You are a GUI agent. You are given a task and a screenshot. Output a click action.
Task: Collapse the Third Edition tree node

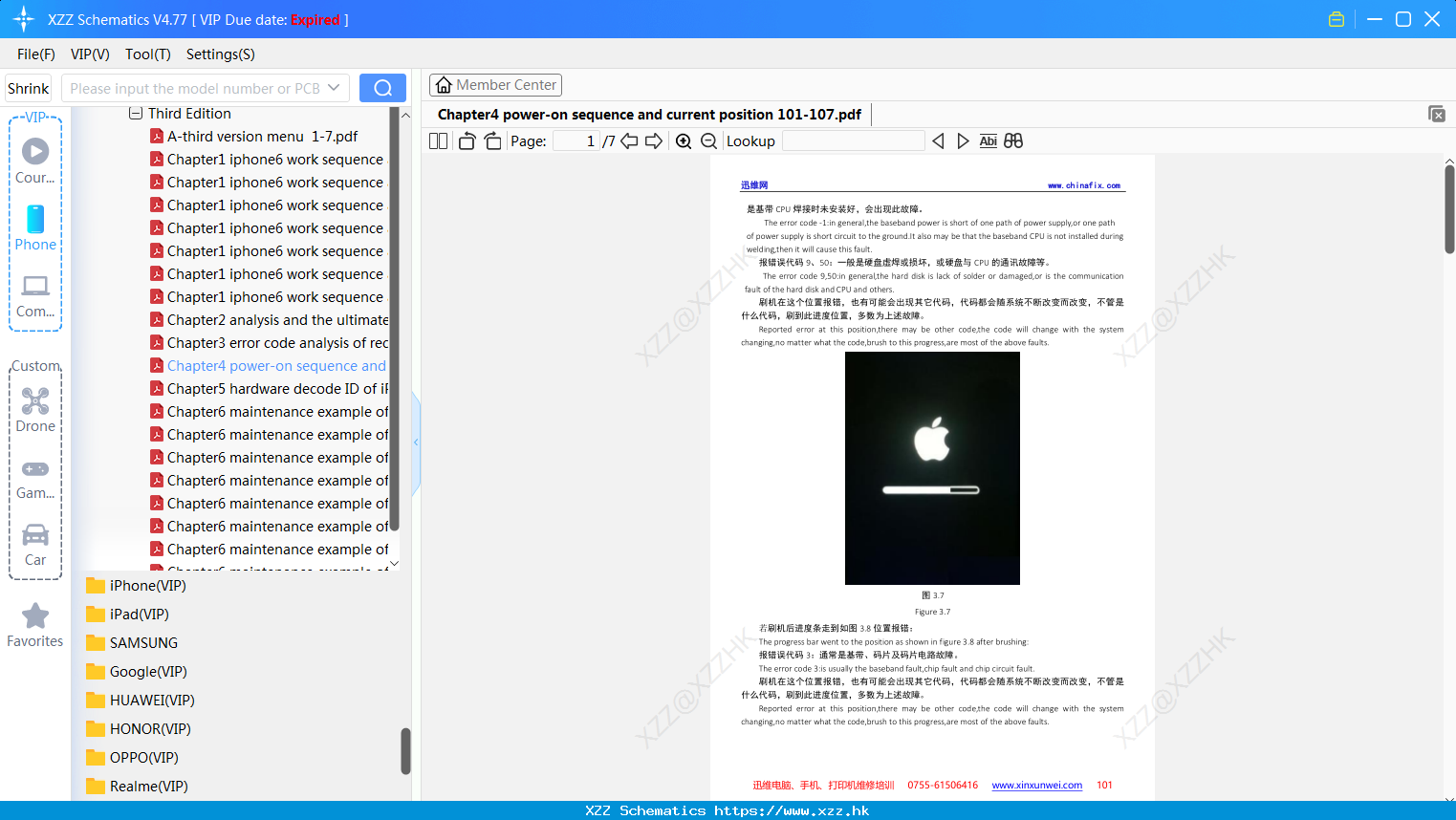[x=136, y=114]
